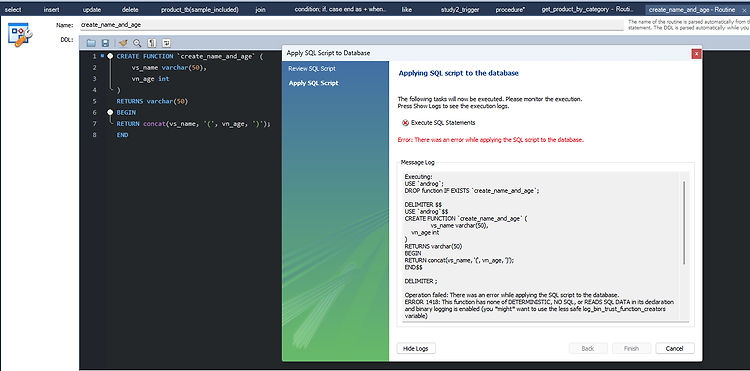The height and width of the screenshot is (371, 750).
Task: Close the create_name_and_age routine tab
Action: pyautogui.click(x=743, y=10)
